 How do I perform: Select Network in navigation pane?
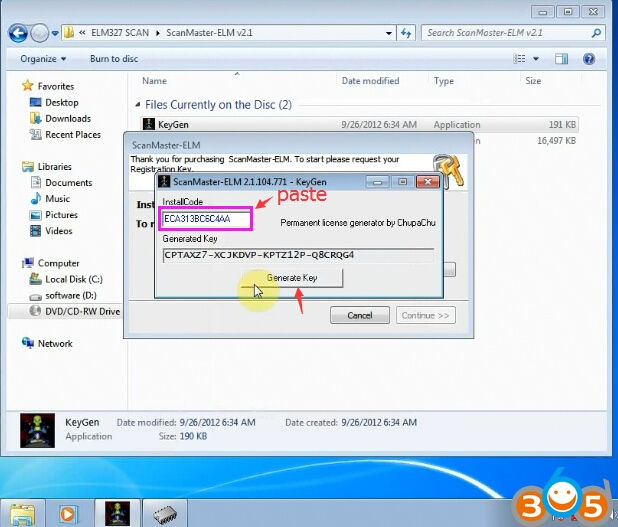pyautogui.click(x=55, y=344)
